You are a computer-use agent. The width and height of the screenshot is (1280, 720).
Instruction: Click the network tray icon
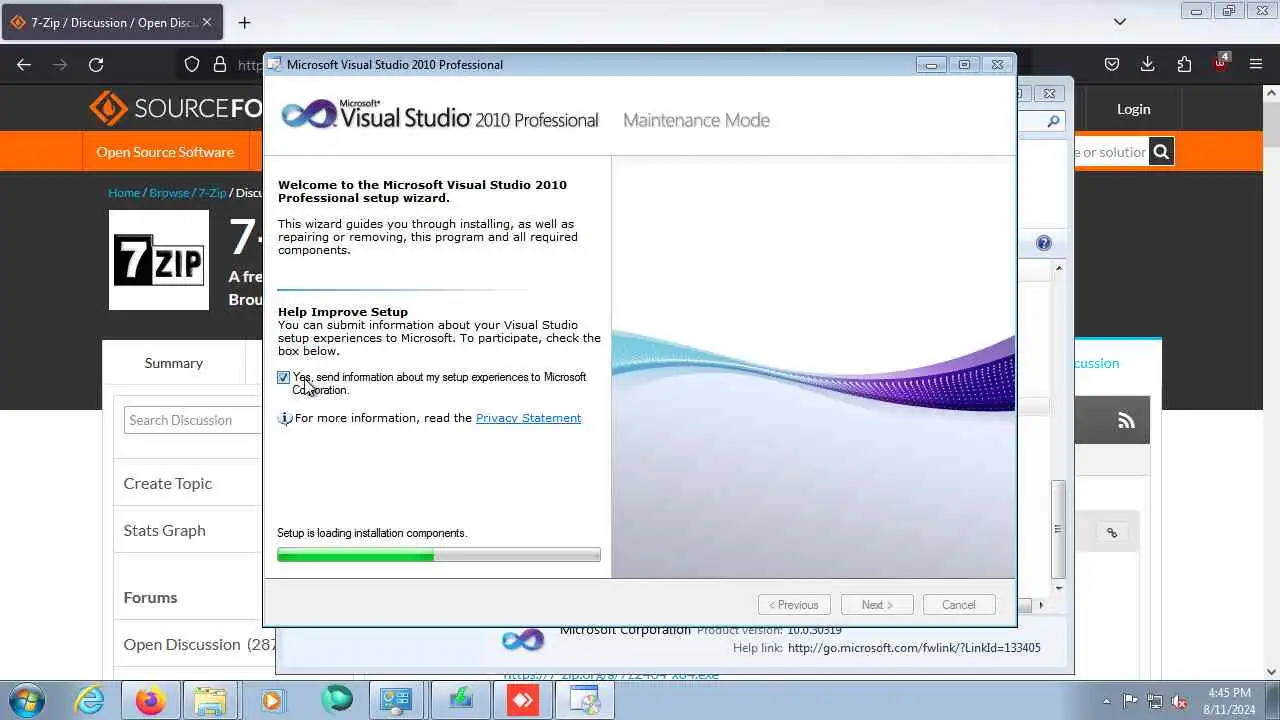(1155, 701)
